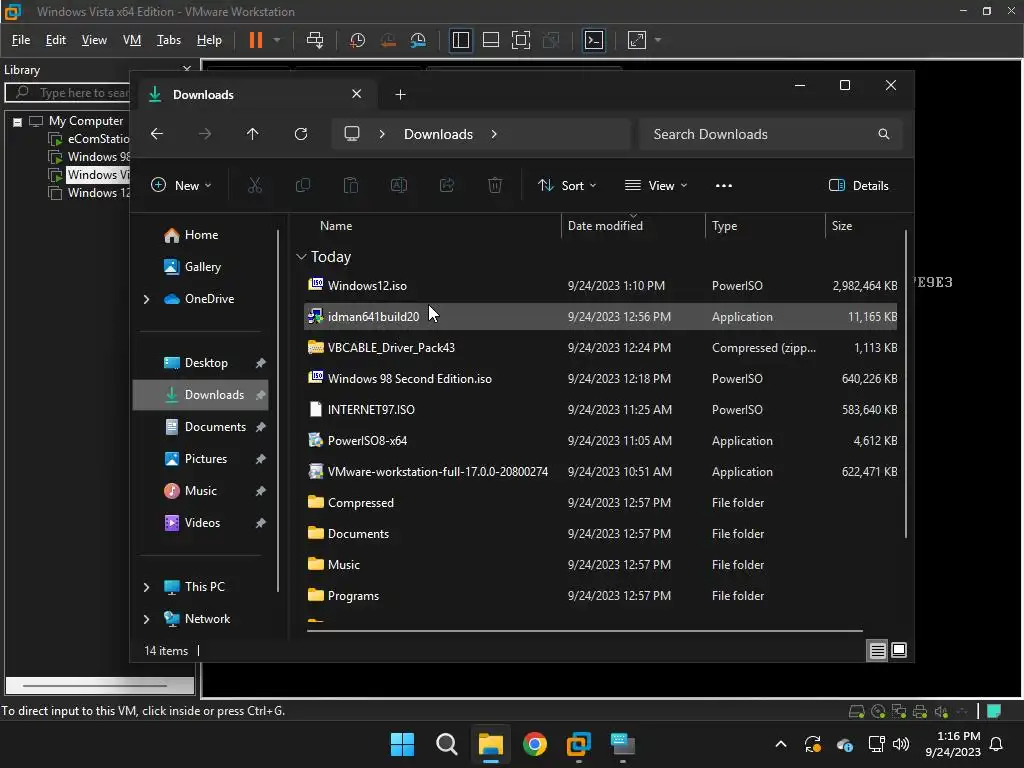
Task: Open the pinned Desktop folder
Action: click(x=200, y=363)
